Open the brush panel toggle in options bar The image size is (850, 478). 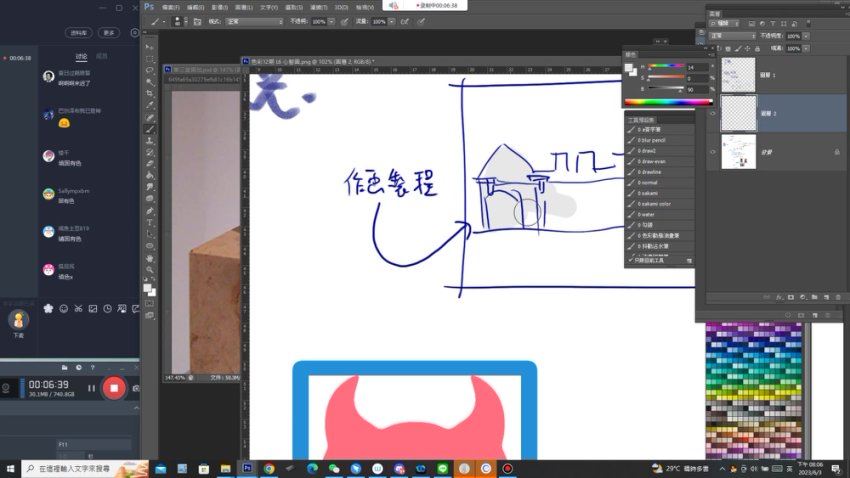tap(197, 22)
